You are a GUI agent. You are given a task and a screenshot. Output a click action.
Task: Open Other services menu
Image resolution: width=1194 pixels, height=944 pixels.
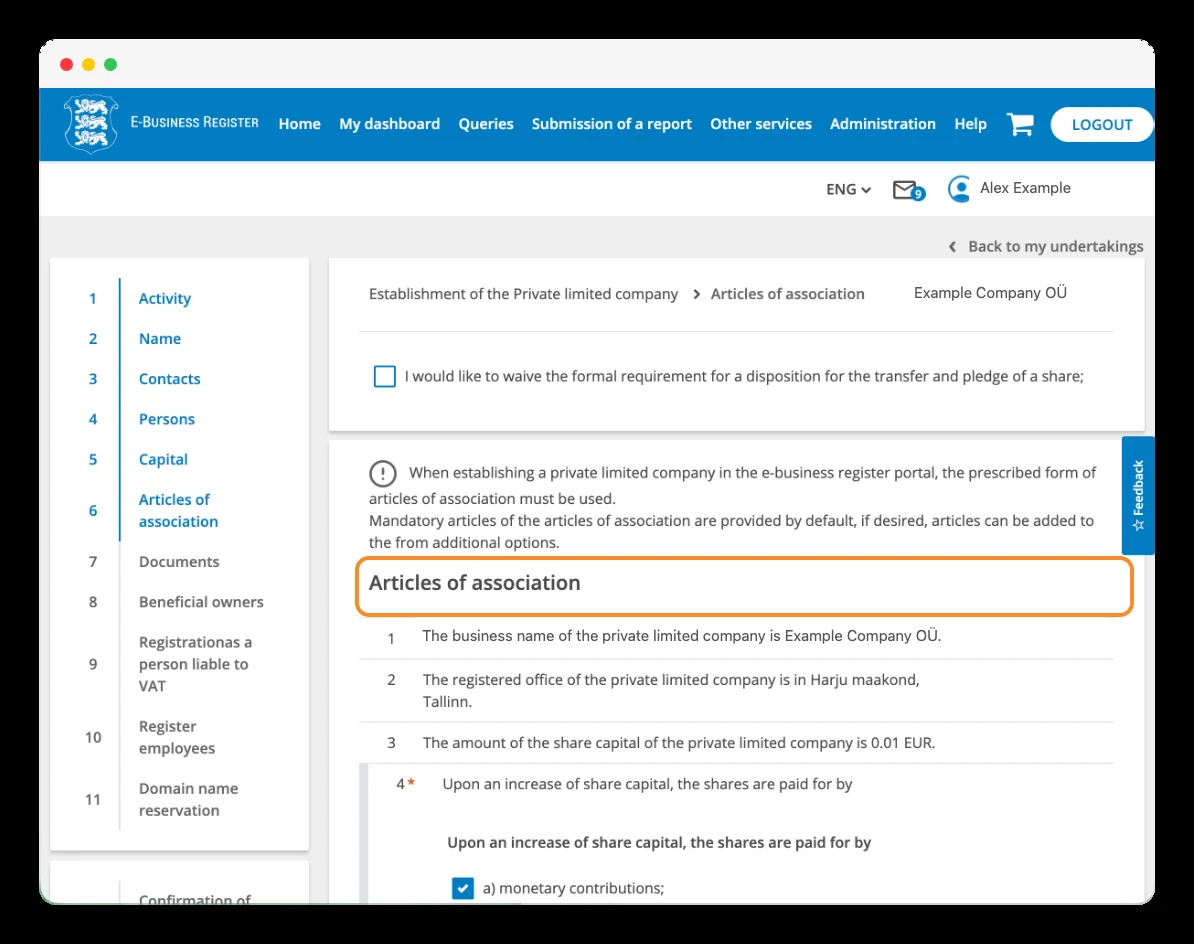click(x=761, y=123)
